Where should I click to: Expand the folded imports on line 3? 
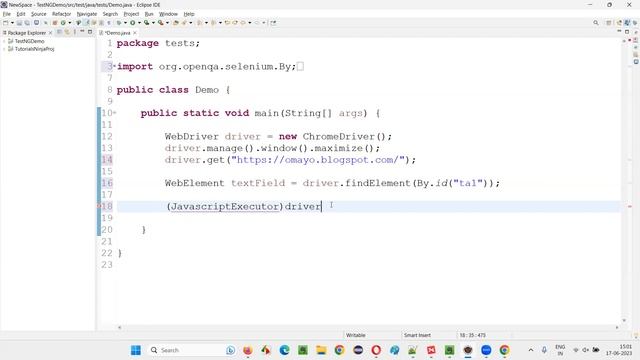(115, 66)
